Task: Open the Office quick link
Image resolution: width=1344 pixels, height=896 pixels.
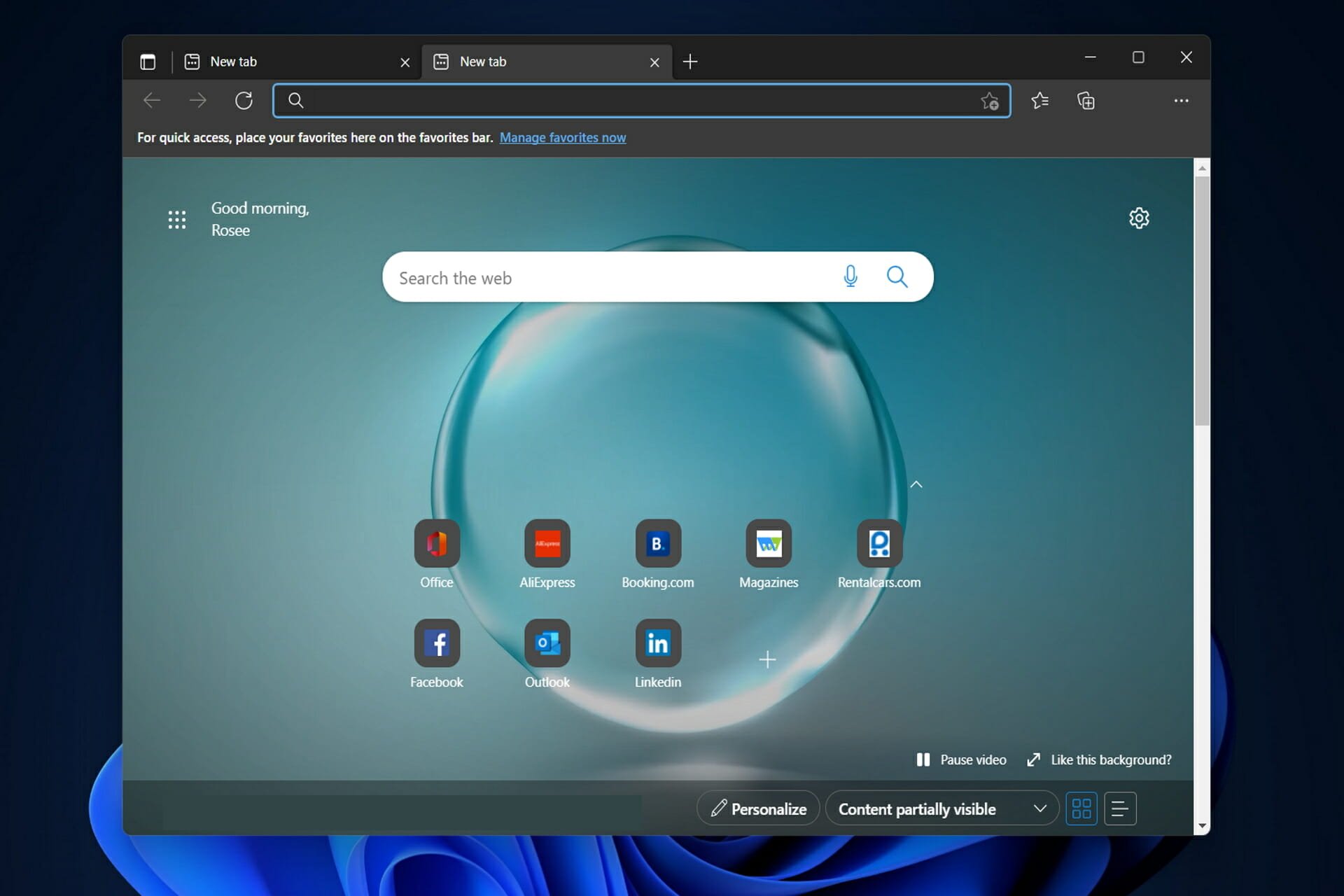Action: click(437, 554)
